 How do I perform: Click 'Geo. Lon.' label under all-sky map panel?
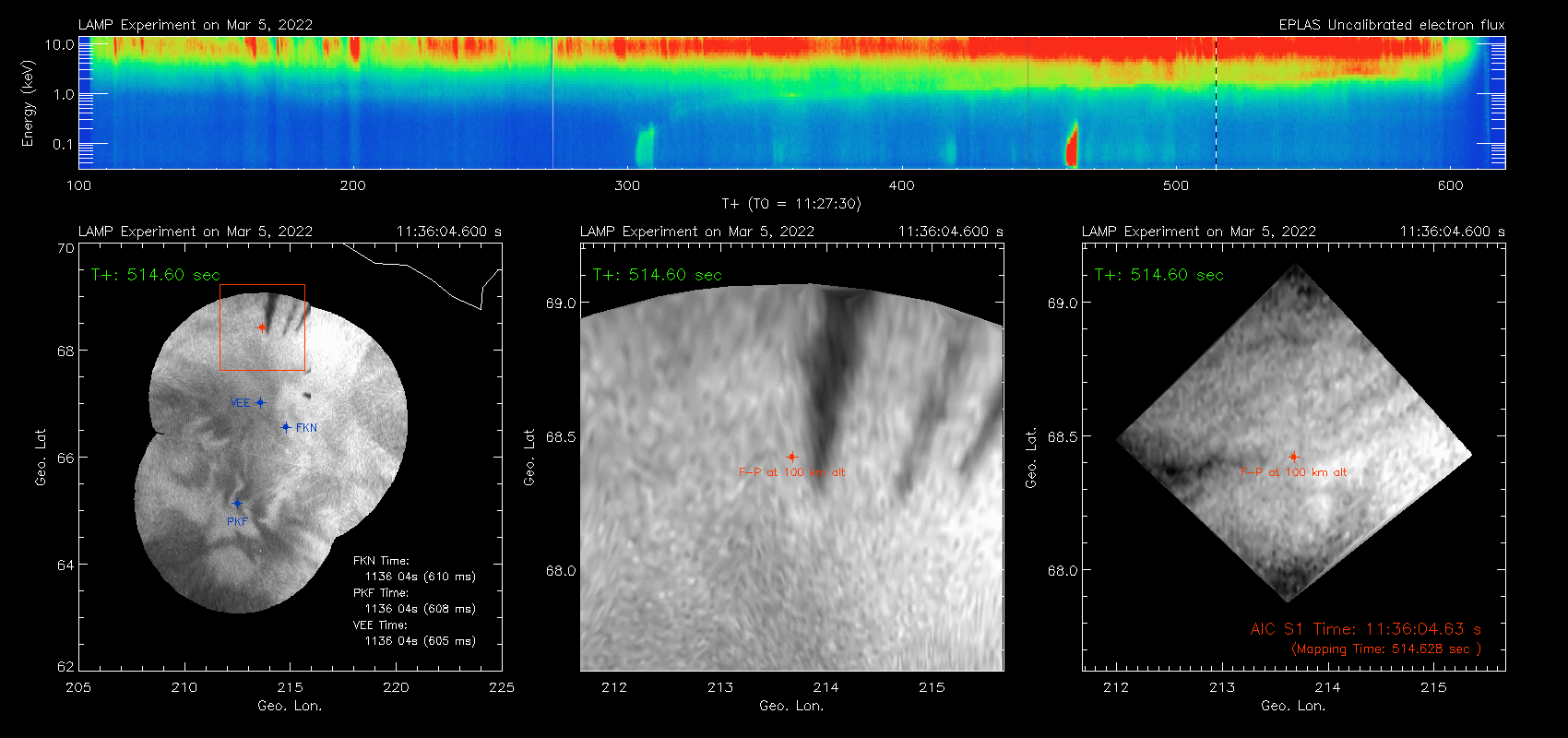coord(291,706)
